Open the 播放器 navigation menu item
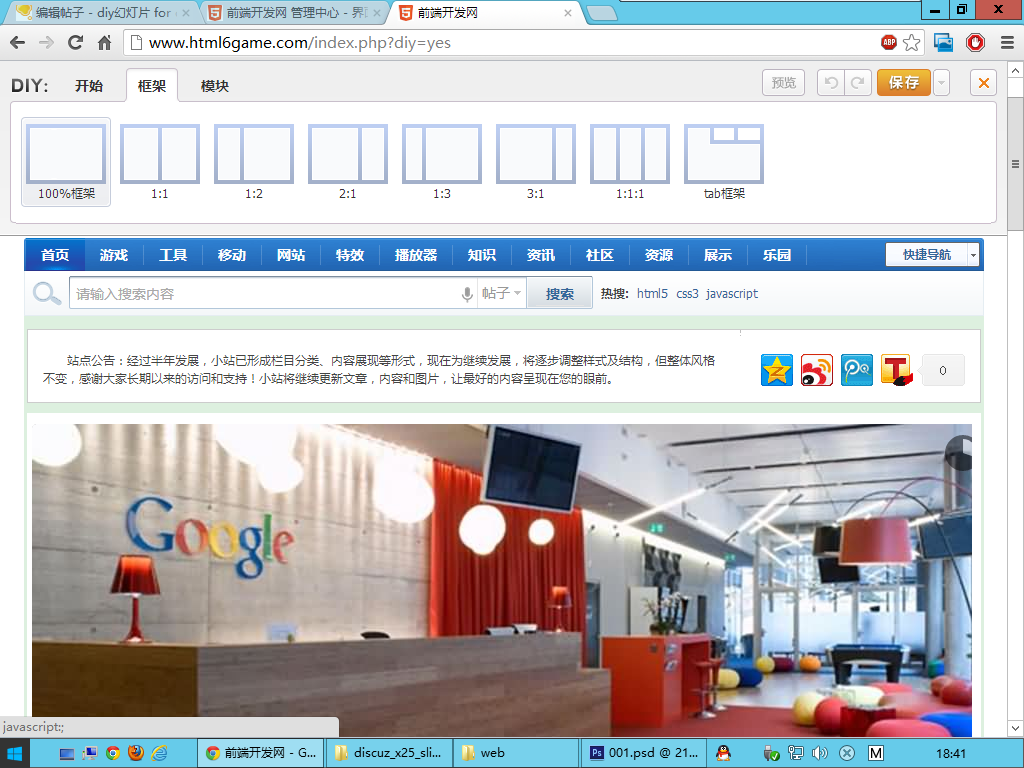 click(x=416, y=255)
